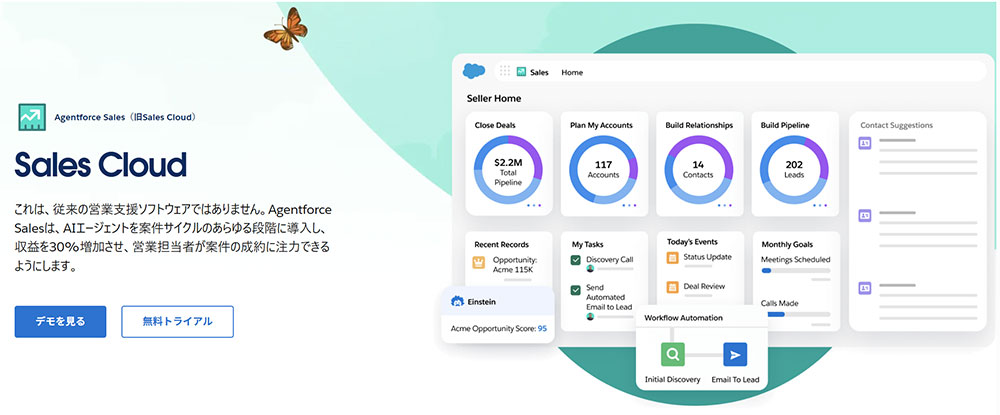Open the Home tab
The image size is (1000, 415).
pos(572,73)
